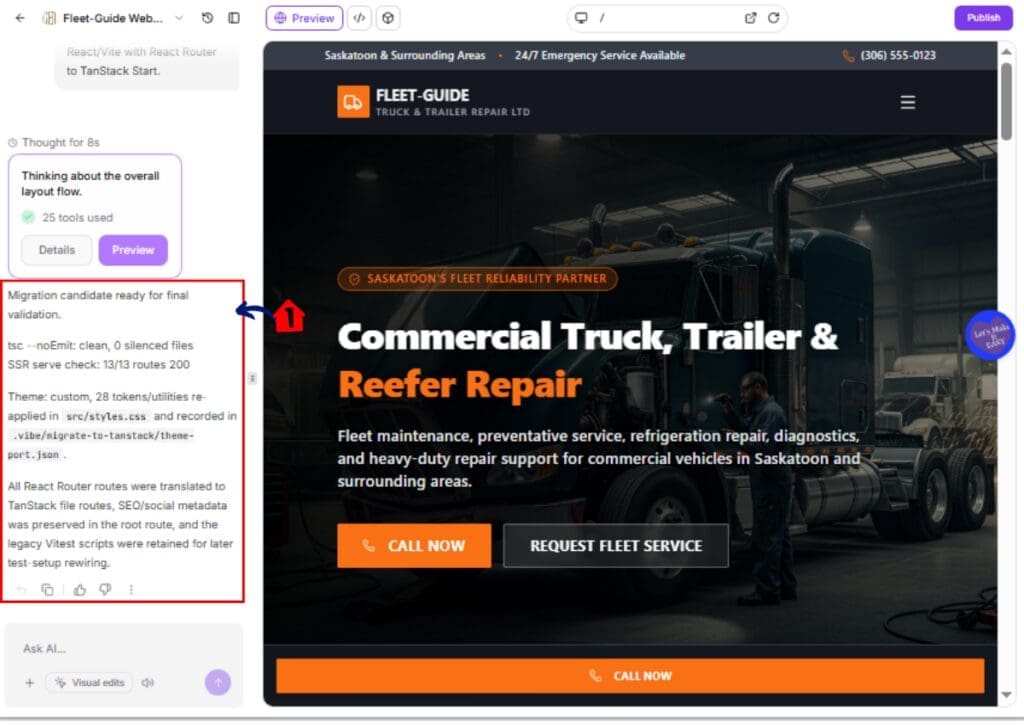Screen dimensions: 1024x725
Task: Click the 'src/styles.css' code reference
Action: pos(106,416)
